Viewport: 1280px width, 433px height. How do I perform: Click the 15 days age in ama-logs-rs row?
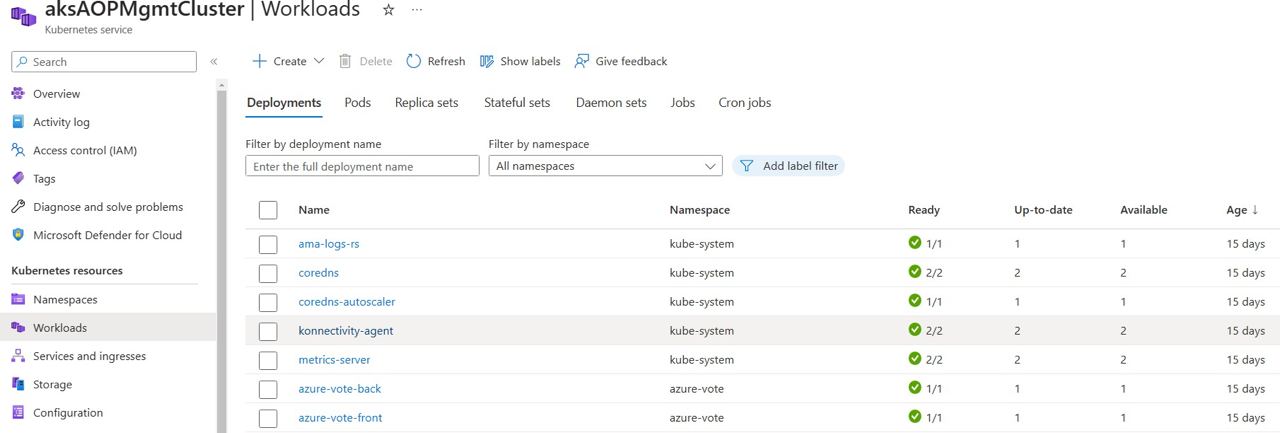[1245, 244]
